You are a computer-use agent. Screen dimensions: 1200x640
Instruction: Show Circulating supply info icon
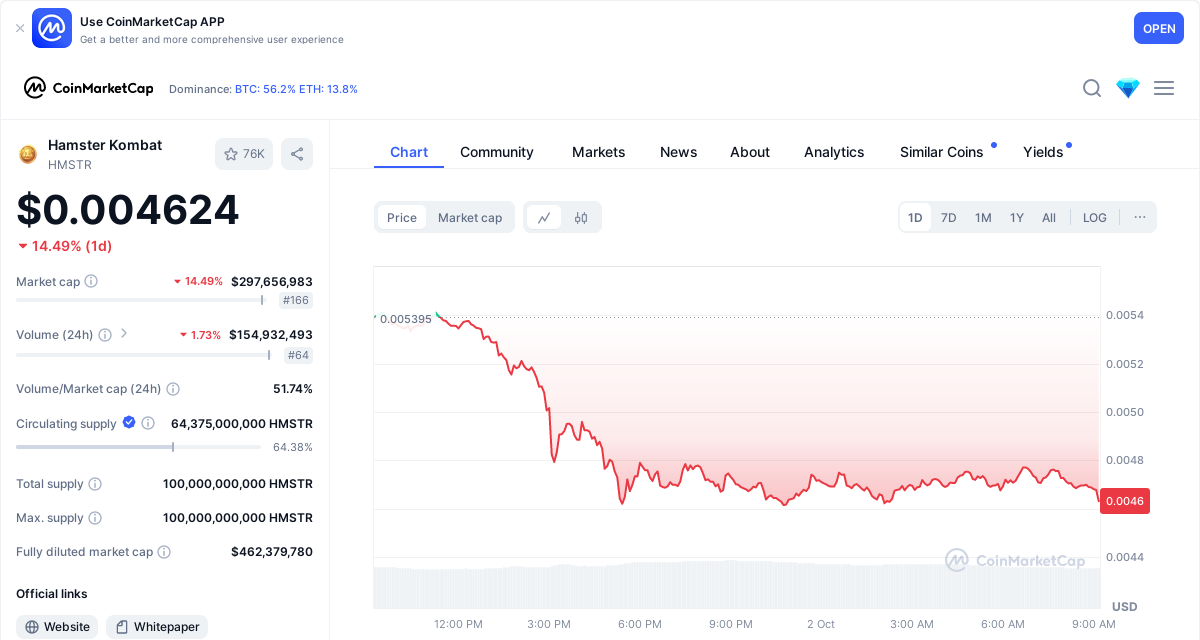pyautogui.click(x=148, y=424)
